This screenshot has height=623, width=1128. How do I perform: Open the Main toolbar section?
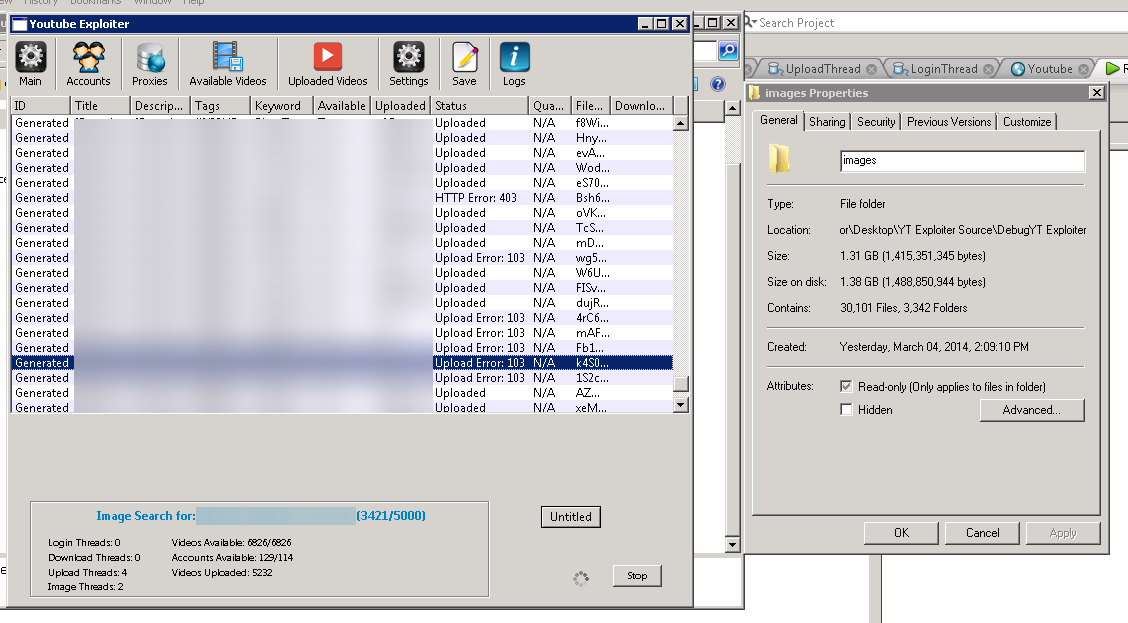[30, 63]
